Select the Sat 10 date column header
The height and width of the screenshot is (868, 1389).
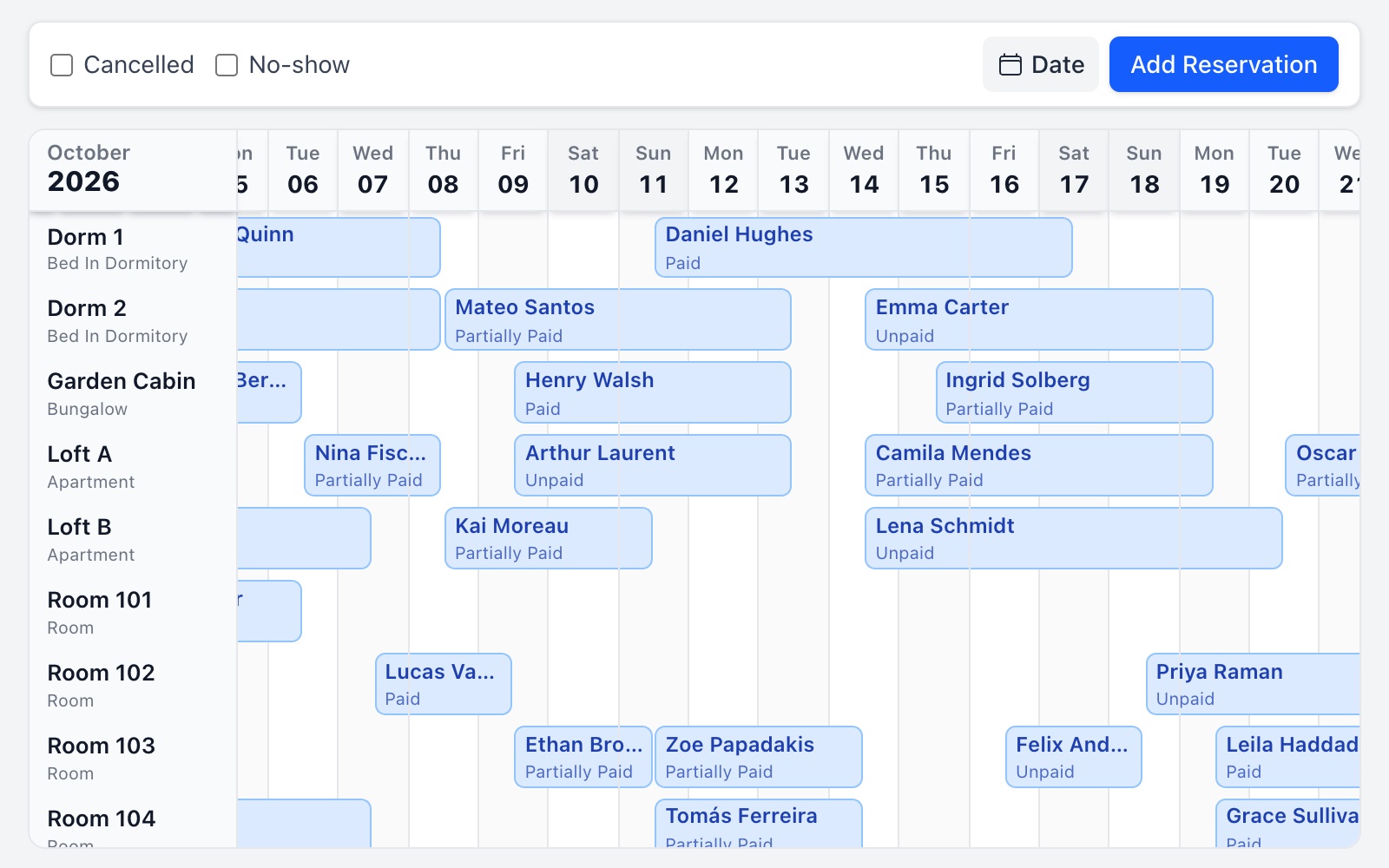[x=583, y=170]
